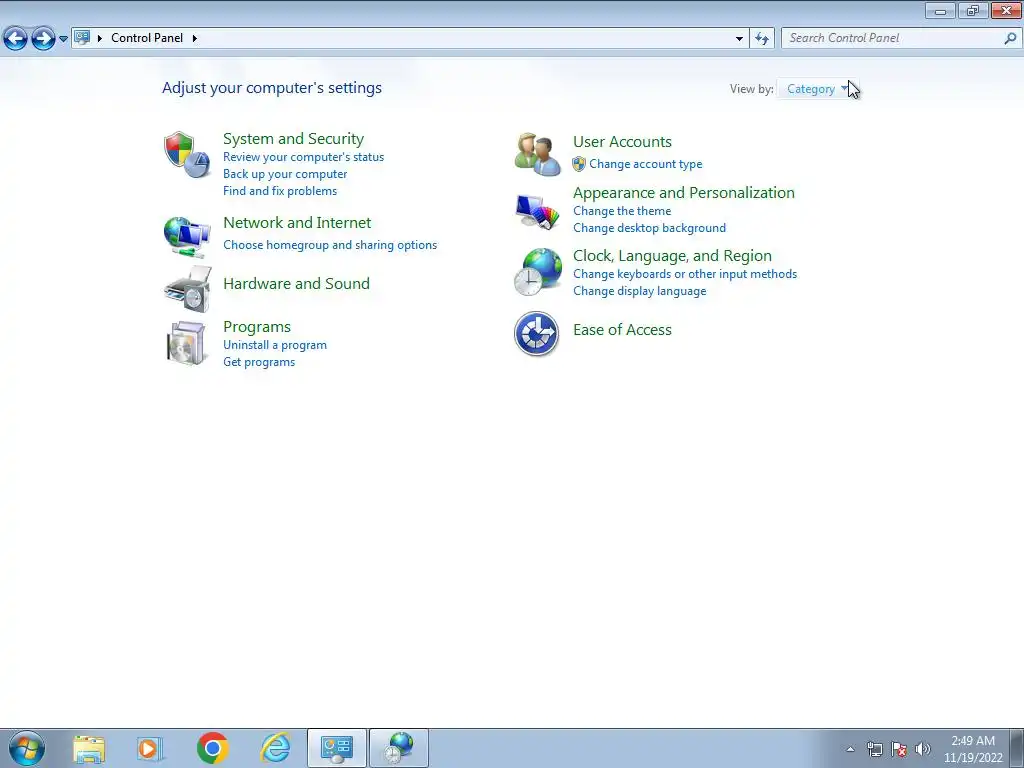
Task: Open the System and Security shield icon
Action: [187, 155]
